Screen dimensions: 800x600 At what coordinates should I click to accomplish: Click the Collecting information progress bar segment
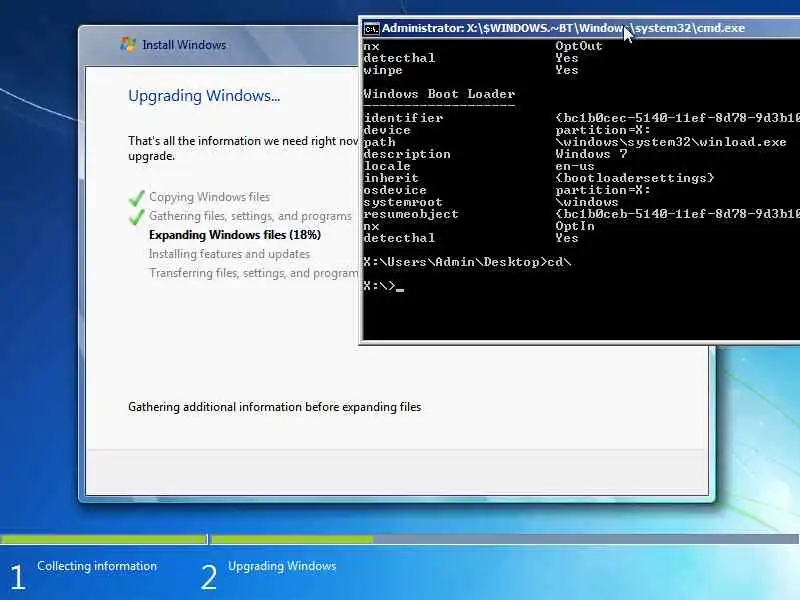pos(104,539)
